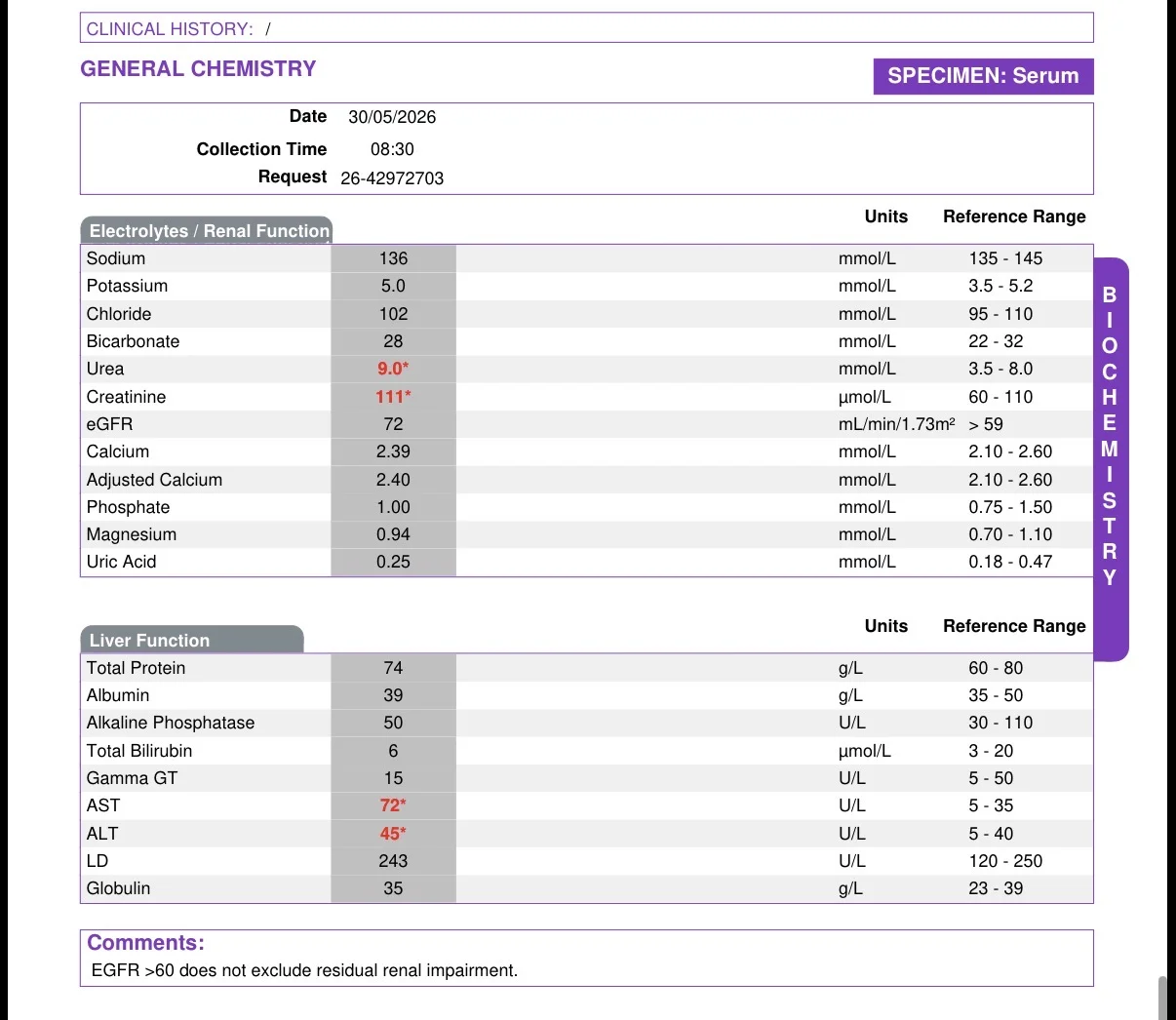This screenshot has height=1020, width=1176.
Task: Click the flagged ALT result 45*
Action: pos(393,834)
